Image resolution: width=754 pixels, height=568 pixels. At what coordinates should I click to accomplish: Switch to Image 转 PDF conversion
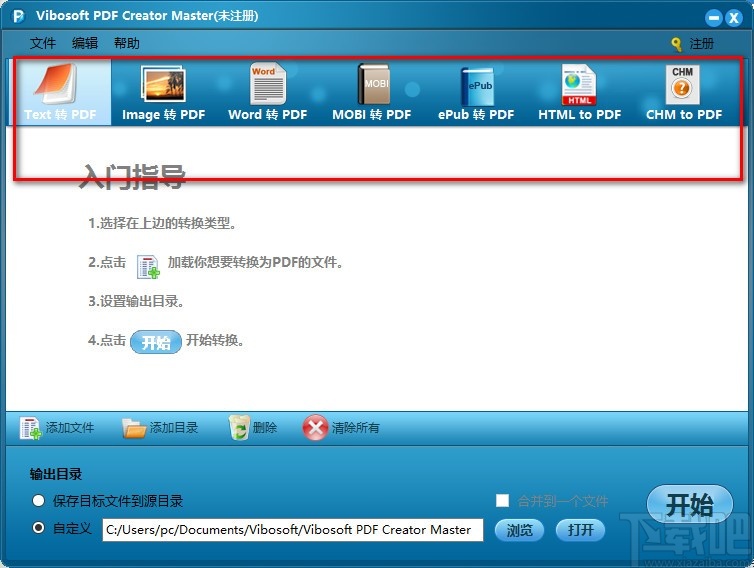coord(163,92)
